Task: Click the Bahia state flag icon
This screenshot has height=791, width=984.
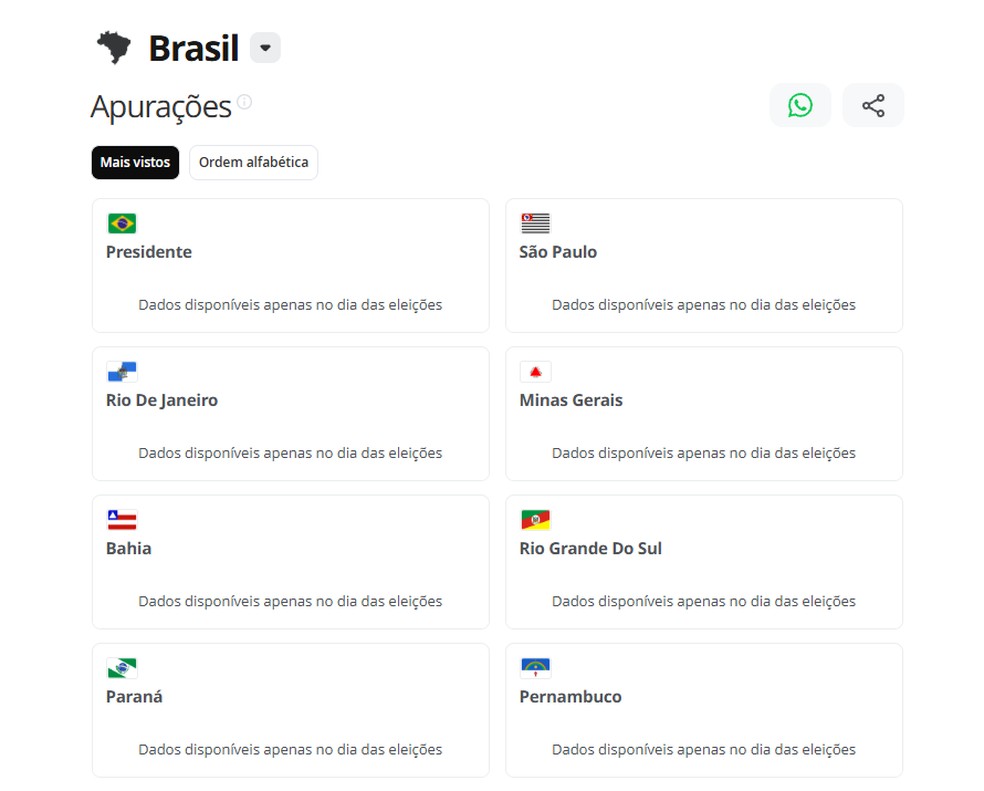Action: (122, 520)
